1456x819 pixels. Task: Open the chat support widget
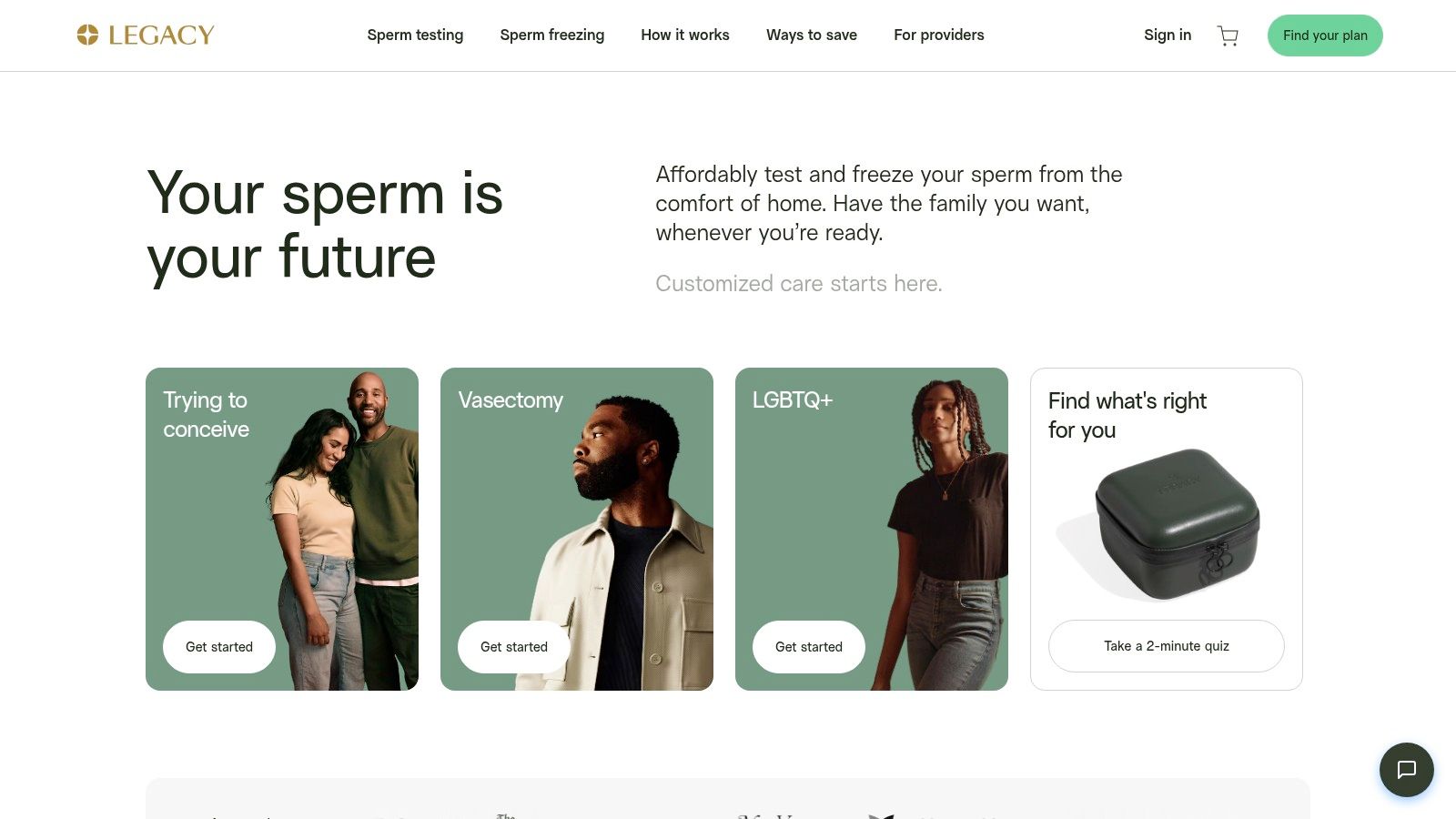coord(1406,770)
